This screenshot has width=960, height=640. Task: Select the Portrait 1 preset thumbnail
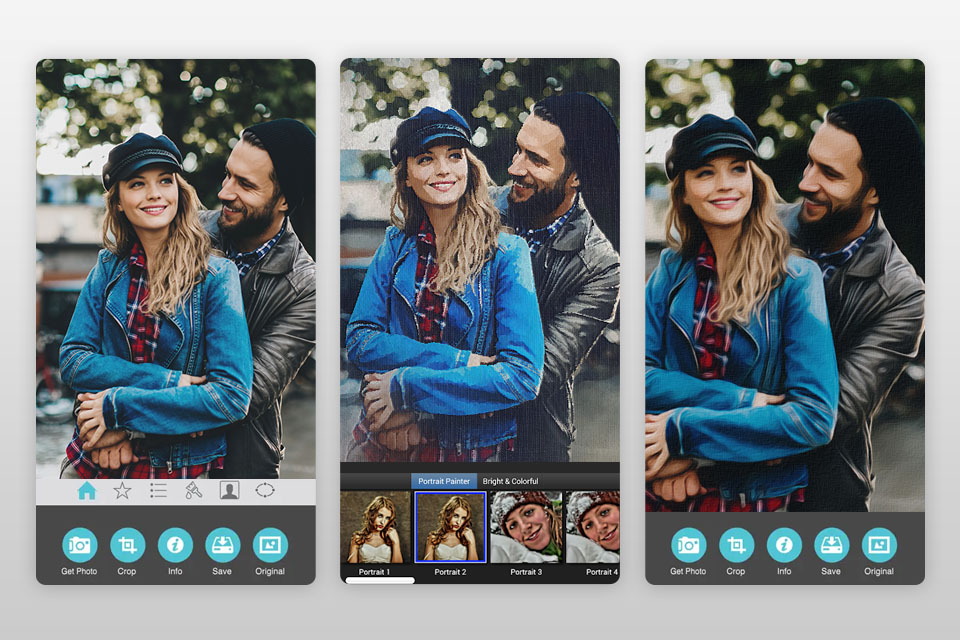tap(375, 527)
